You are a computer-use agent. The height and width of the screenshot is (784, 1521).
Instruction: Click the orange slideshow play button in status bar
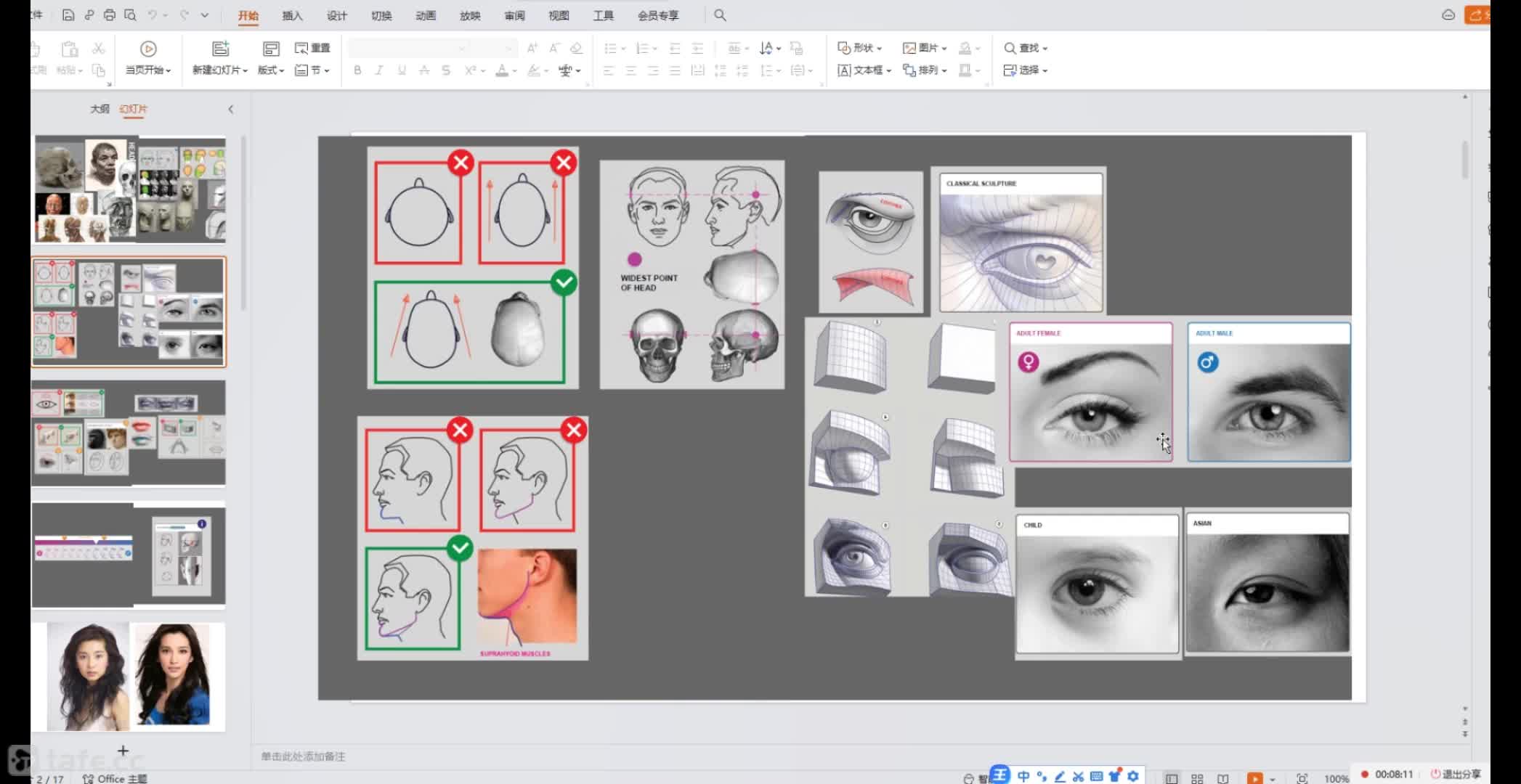point(1255,778)
